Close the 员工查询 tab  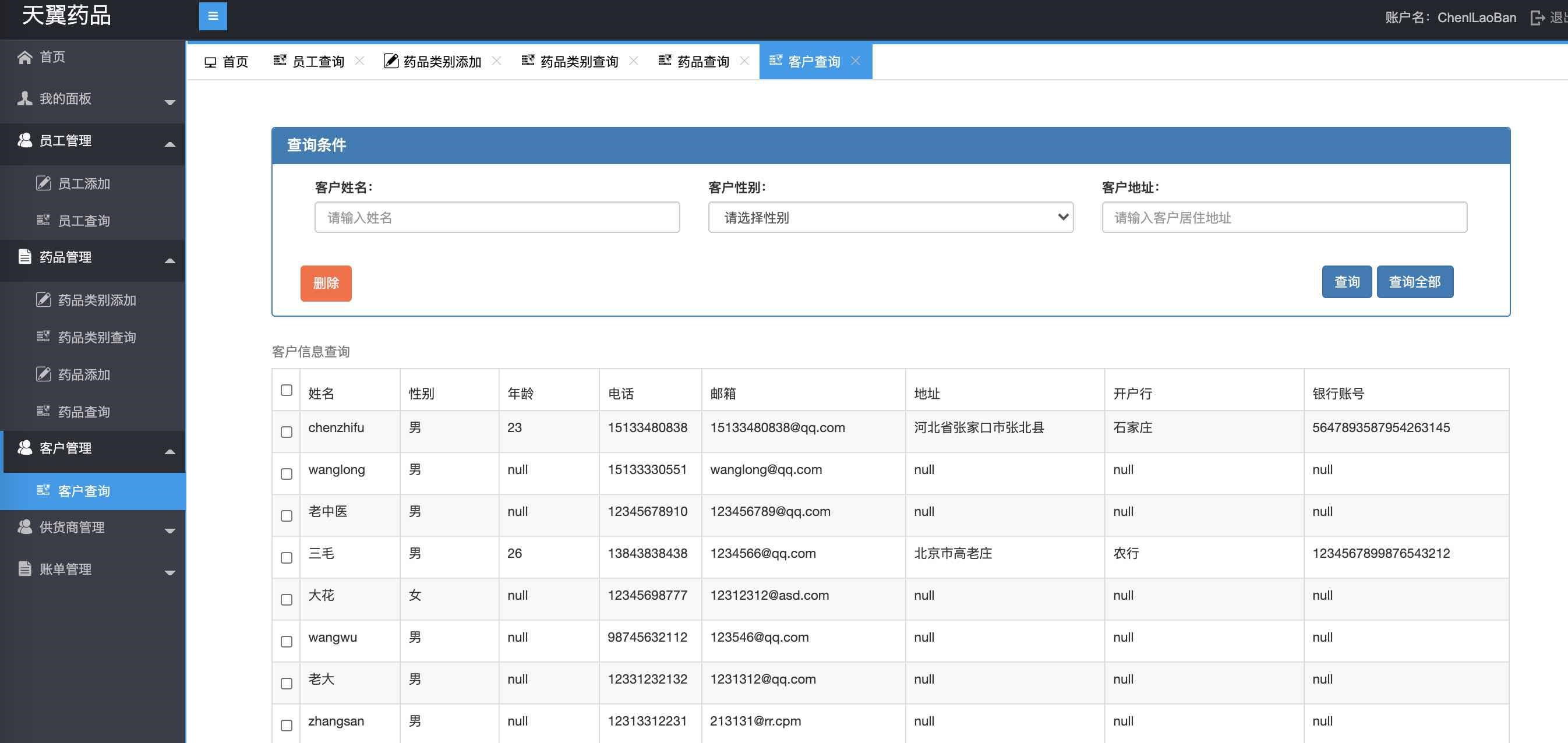pyautogui.click(x=359, y=61)
